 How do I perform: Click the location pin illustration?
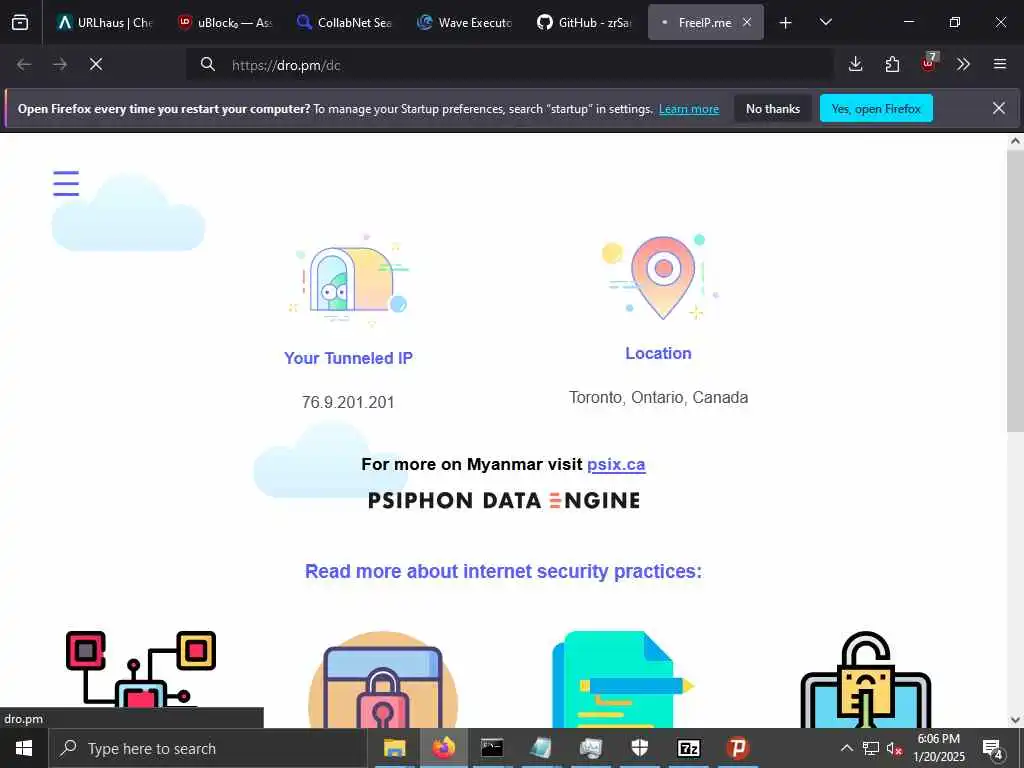(660, 278)
